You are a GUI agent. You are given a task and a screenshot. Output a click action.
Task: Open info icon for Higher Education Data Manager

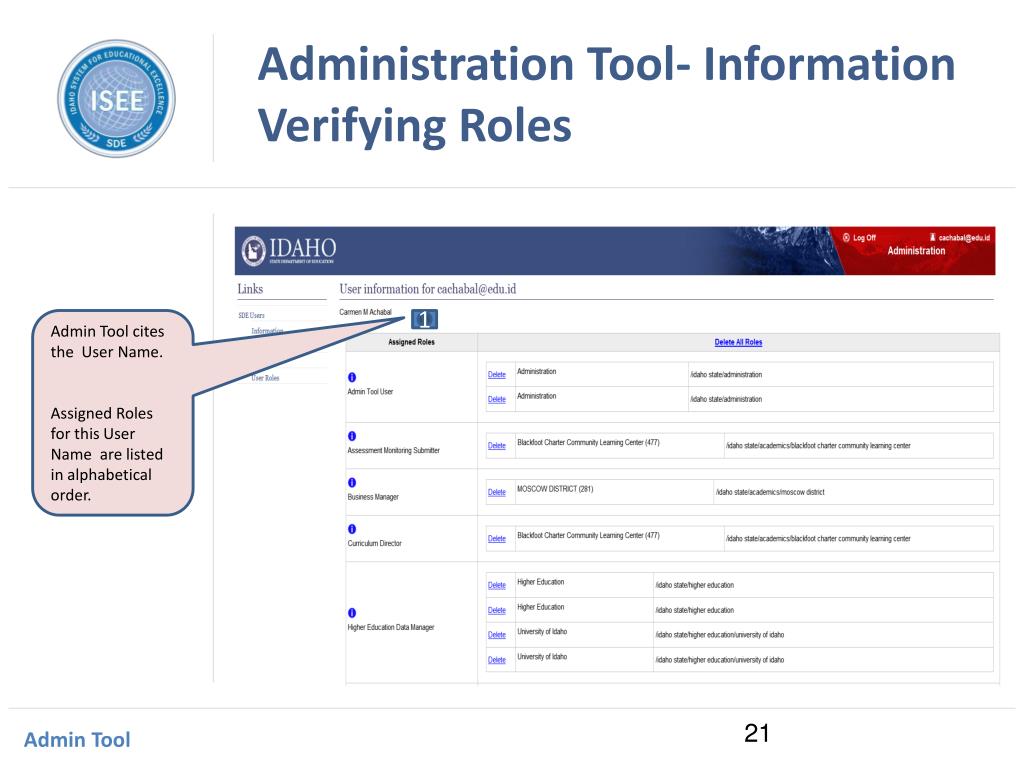352,613
